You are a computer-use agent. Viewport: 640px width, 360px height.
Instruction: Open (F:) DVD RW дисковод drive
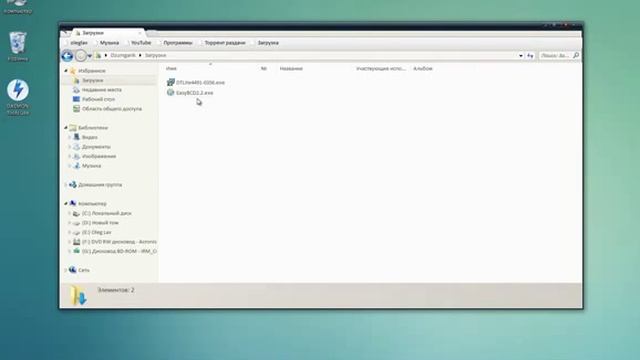click(x=119, y=242)
